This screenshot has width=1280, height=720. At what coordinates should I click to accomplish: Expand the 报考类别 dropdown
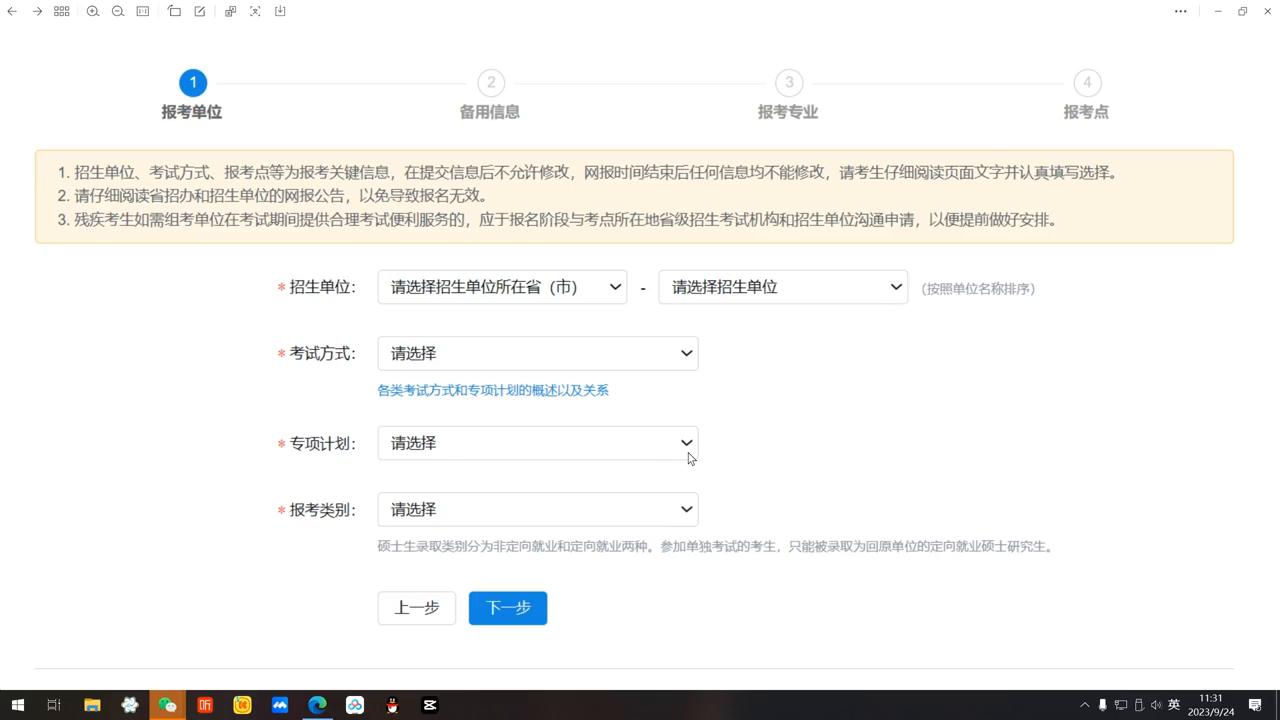537,509
